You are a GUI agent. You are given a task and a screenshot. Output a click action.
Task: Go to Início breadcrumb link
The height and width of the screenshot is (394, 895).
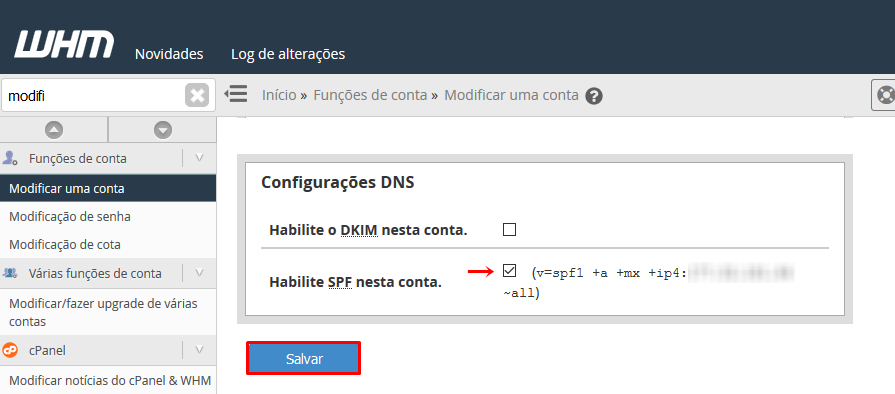coord(279,95)
